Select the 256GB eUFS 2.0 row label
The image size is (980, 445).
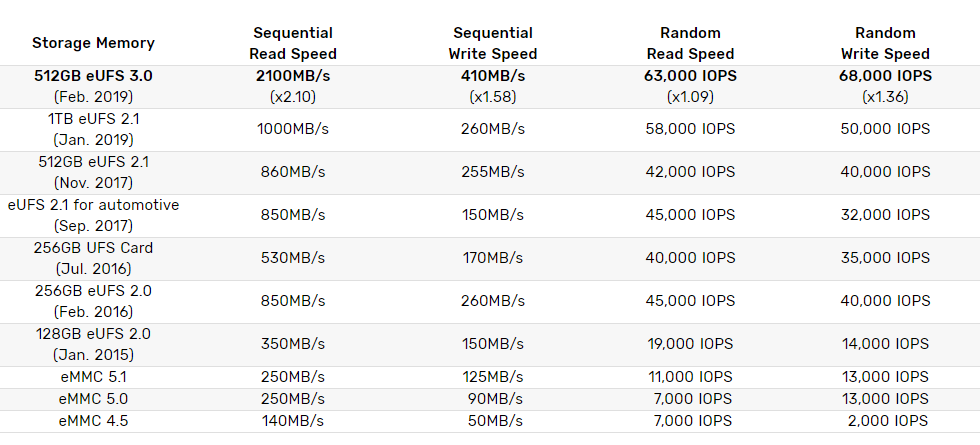(93, 291)
